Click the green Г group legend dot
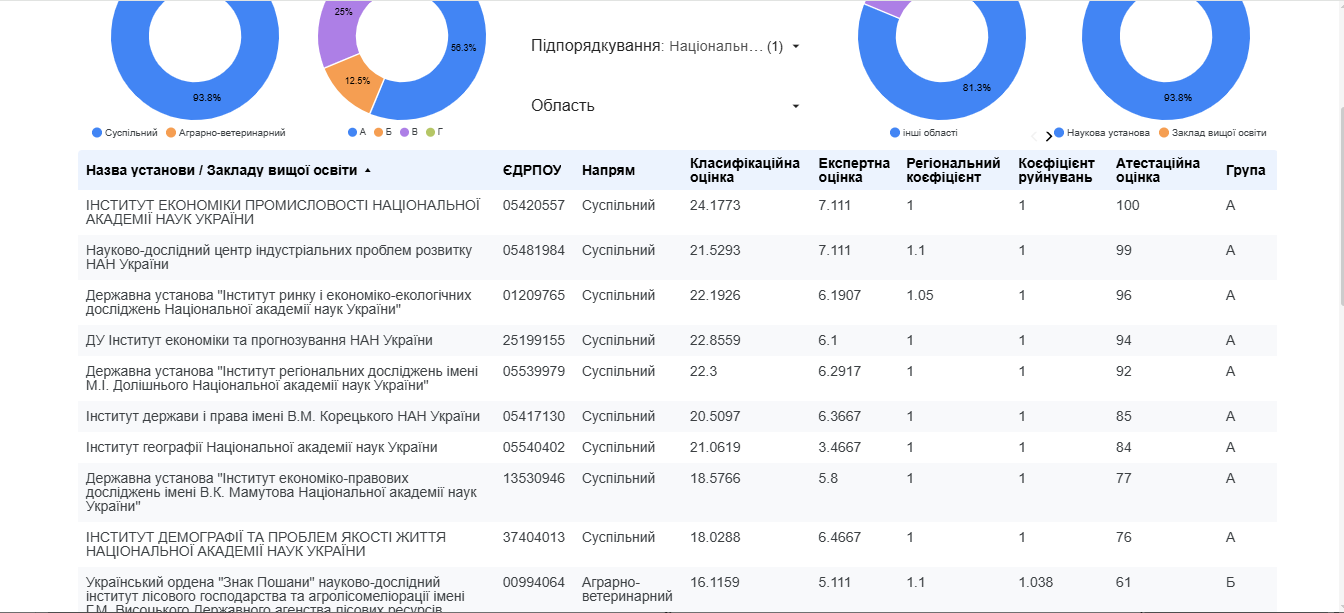 pyautogui.click(x=430, y=132)
